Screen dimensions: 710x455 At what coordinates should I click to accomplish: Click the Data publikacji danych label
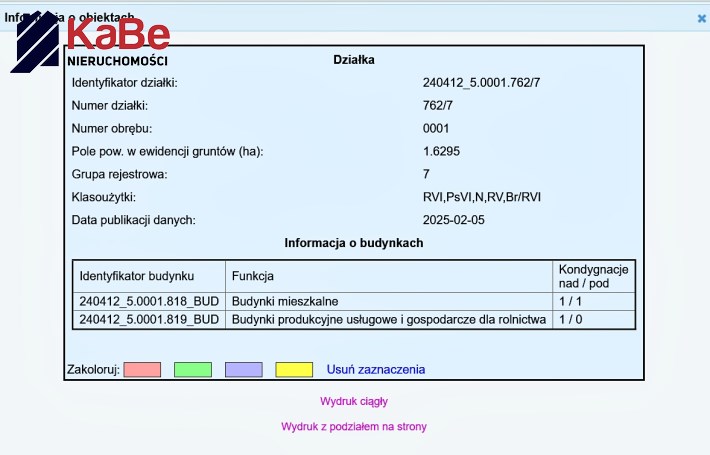tap(134, 220)
